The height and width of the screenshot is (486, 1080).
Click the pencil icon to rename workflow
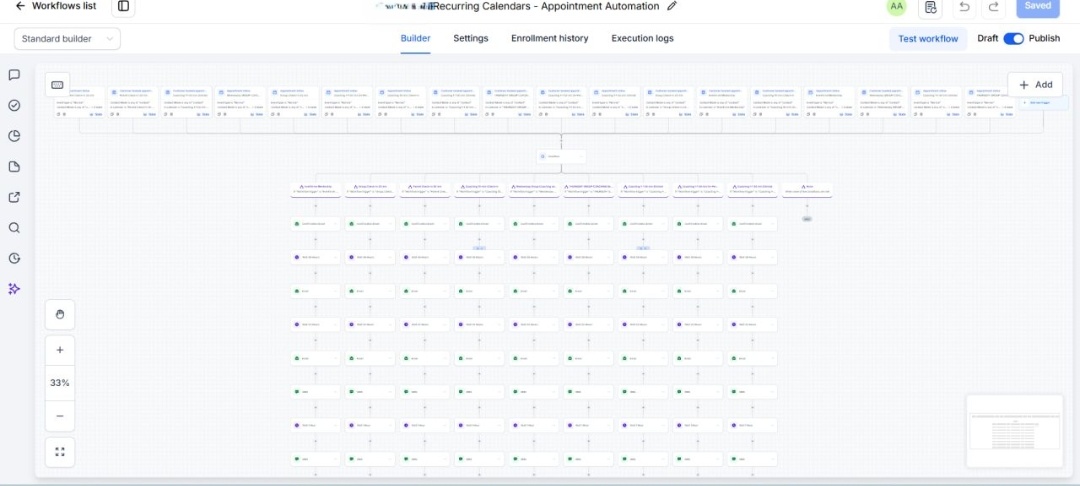pyautogui.click(x=672, y=6)
